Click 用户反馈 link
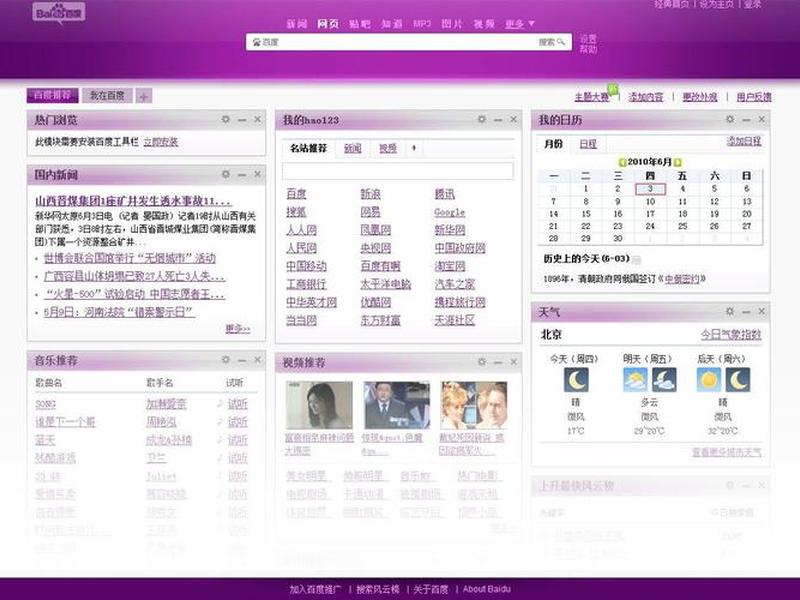Screen dimensions: 800x600 [754, 97]
